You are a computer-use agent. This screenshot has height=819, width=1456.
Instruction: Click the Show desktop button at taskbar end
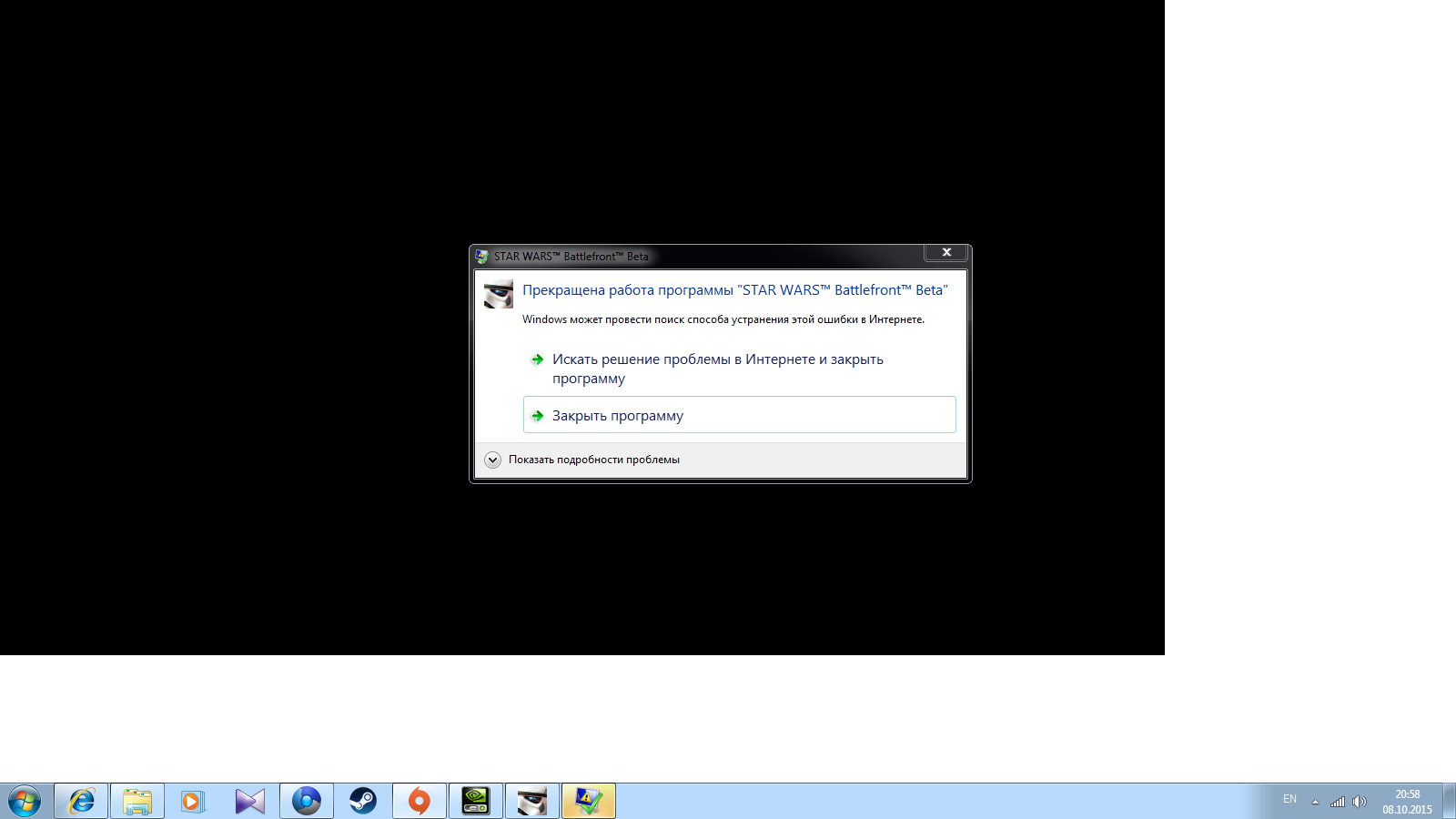point(1449,801)
